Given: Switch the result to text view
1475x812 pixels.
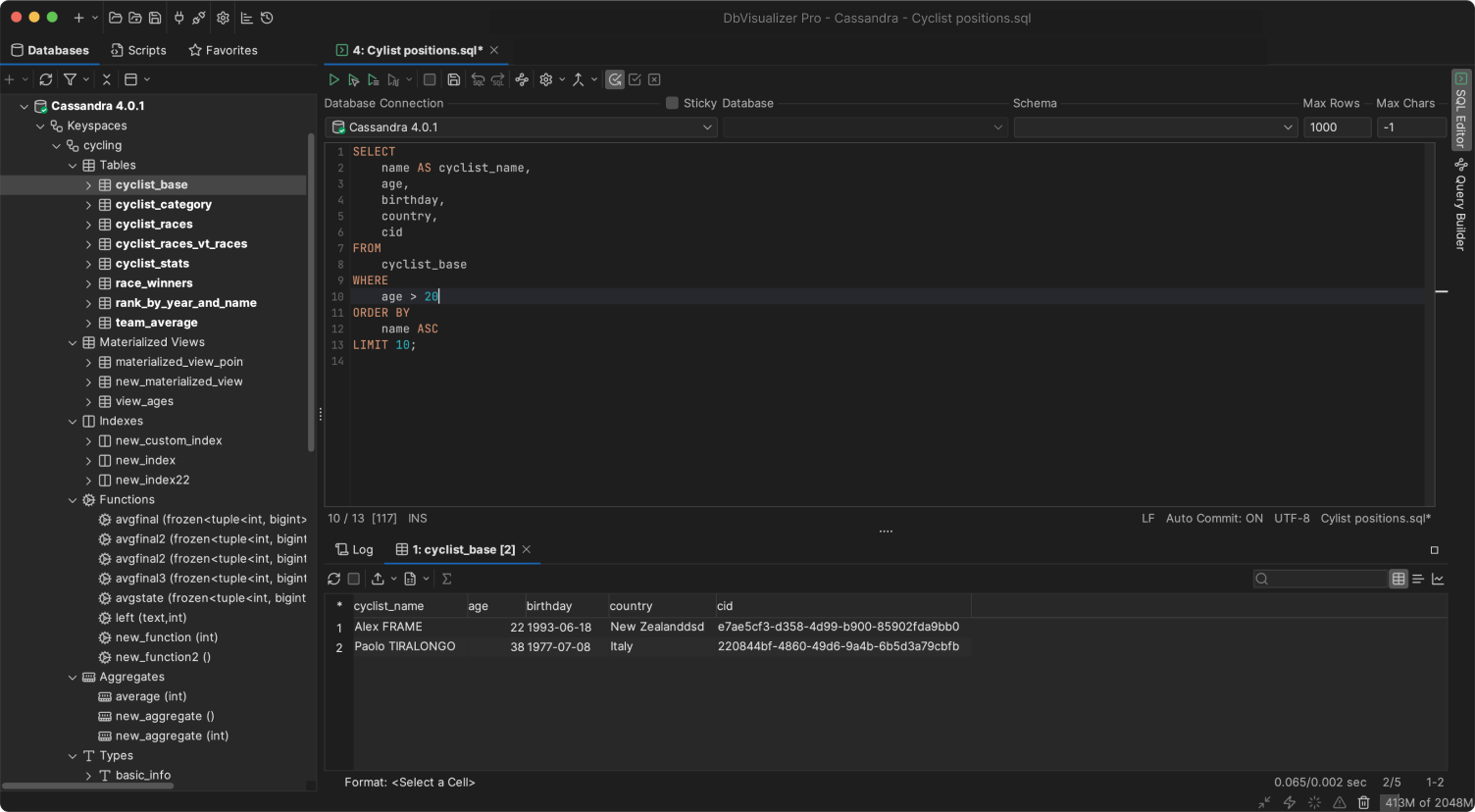Looking at the screenshot, I should point(1418,579).
